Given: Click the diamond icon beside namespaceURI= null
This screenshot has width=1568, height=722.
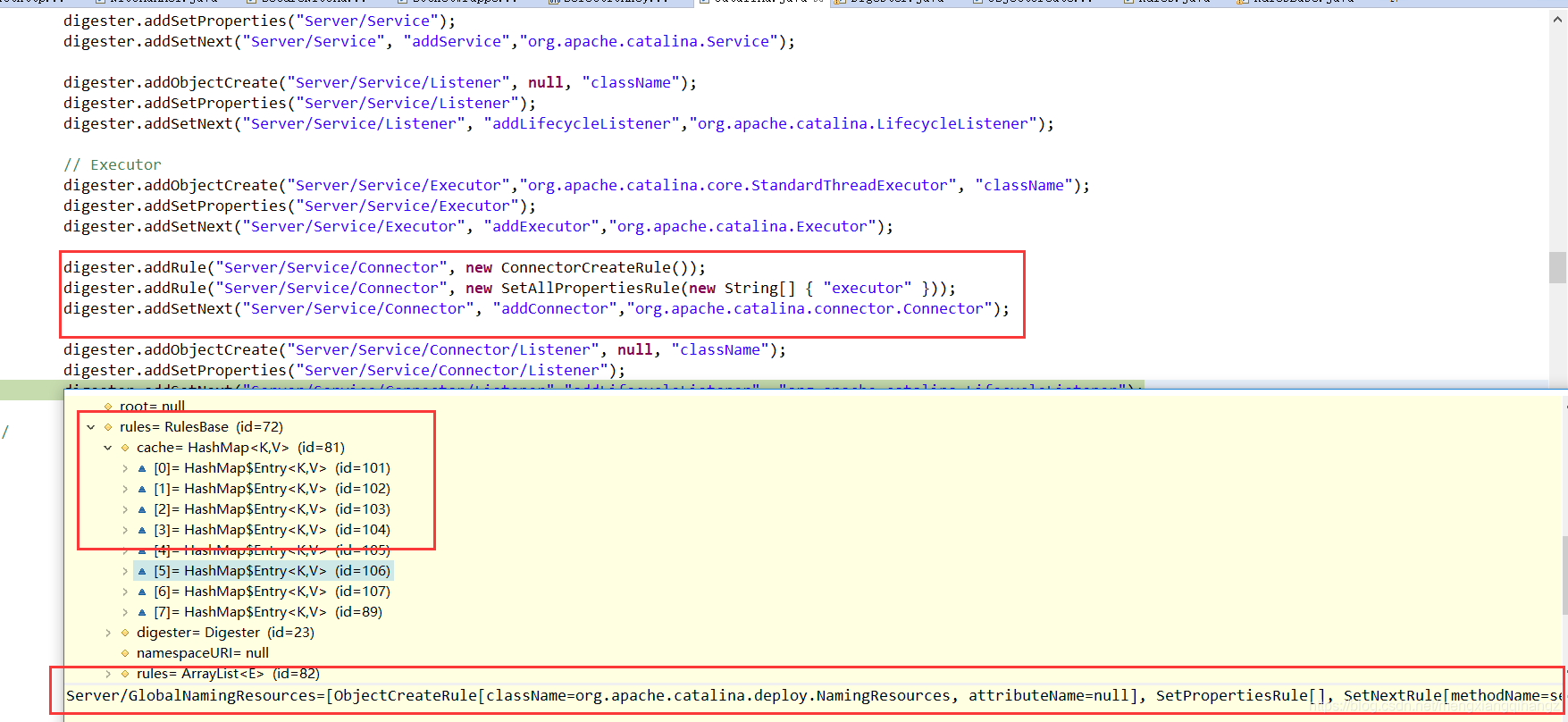Looking at the screenshot, I should tap(125, 653).
